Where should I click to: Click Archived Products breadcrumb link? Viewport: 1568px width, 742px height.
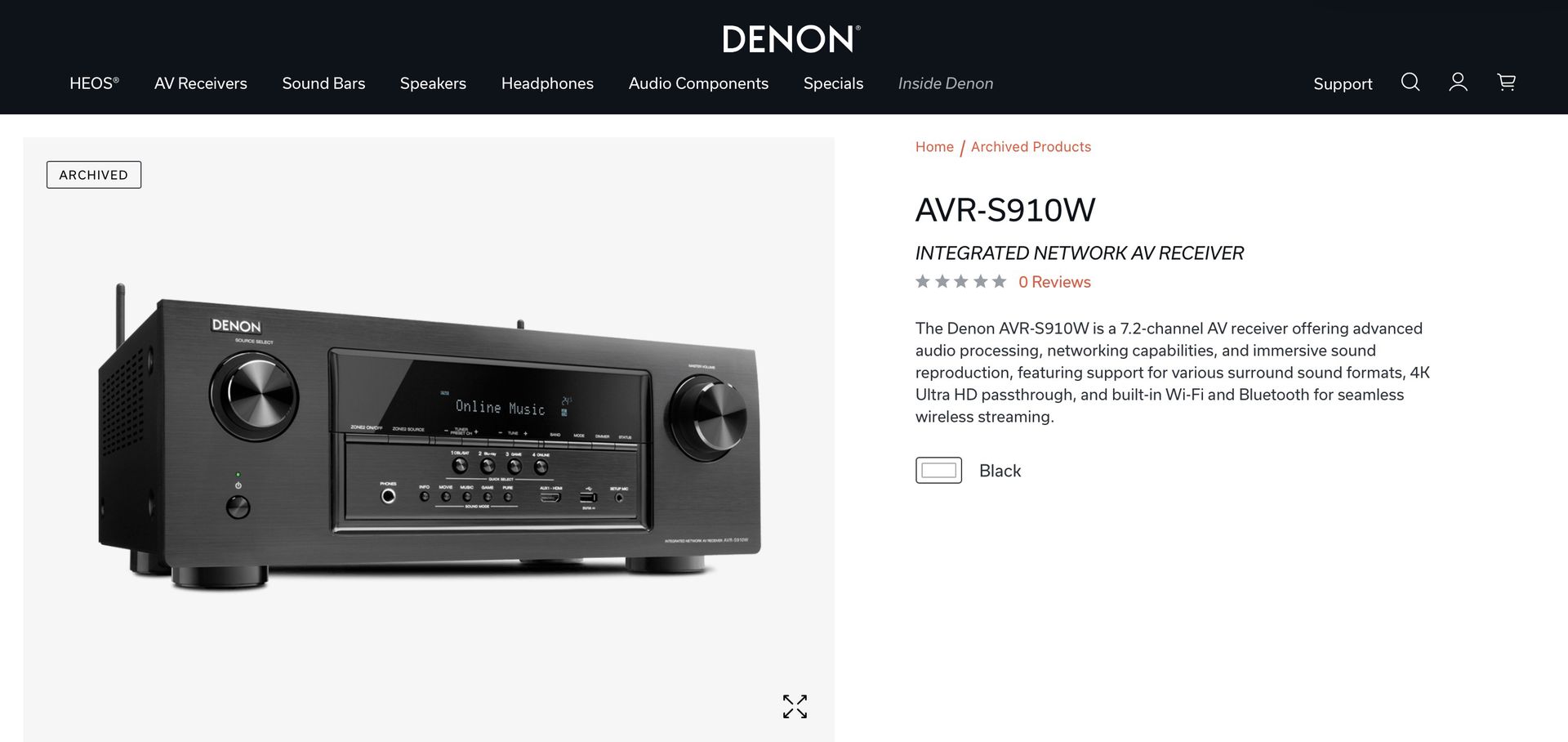(x=1031, y=147)
